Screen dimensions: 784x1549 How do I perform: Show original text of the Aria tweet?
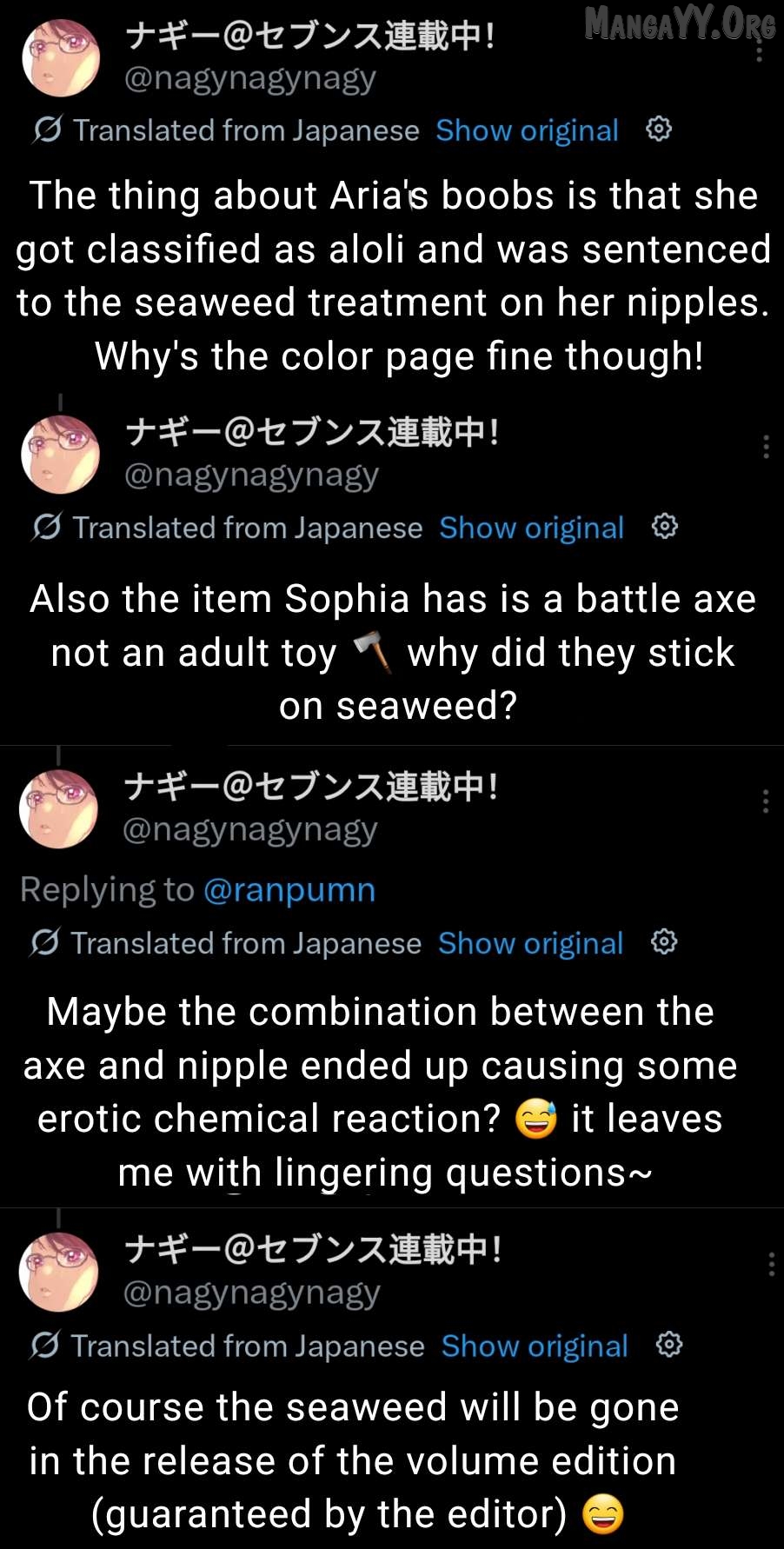[527, 130]
